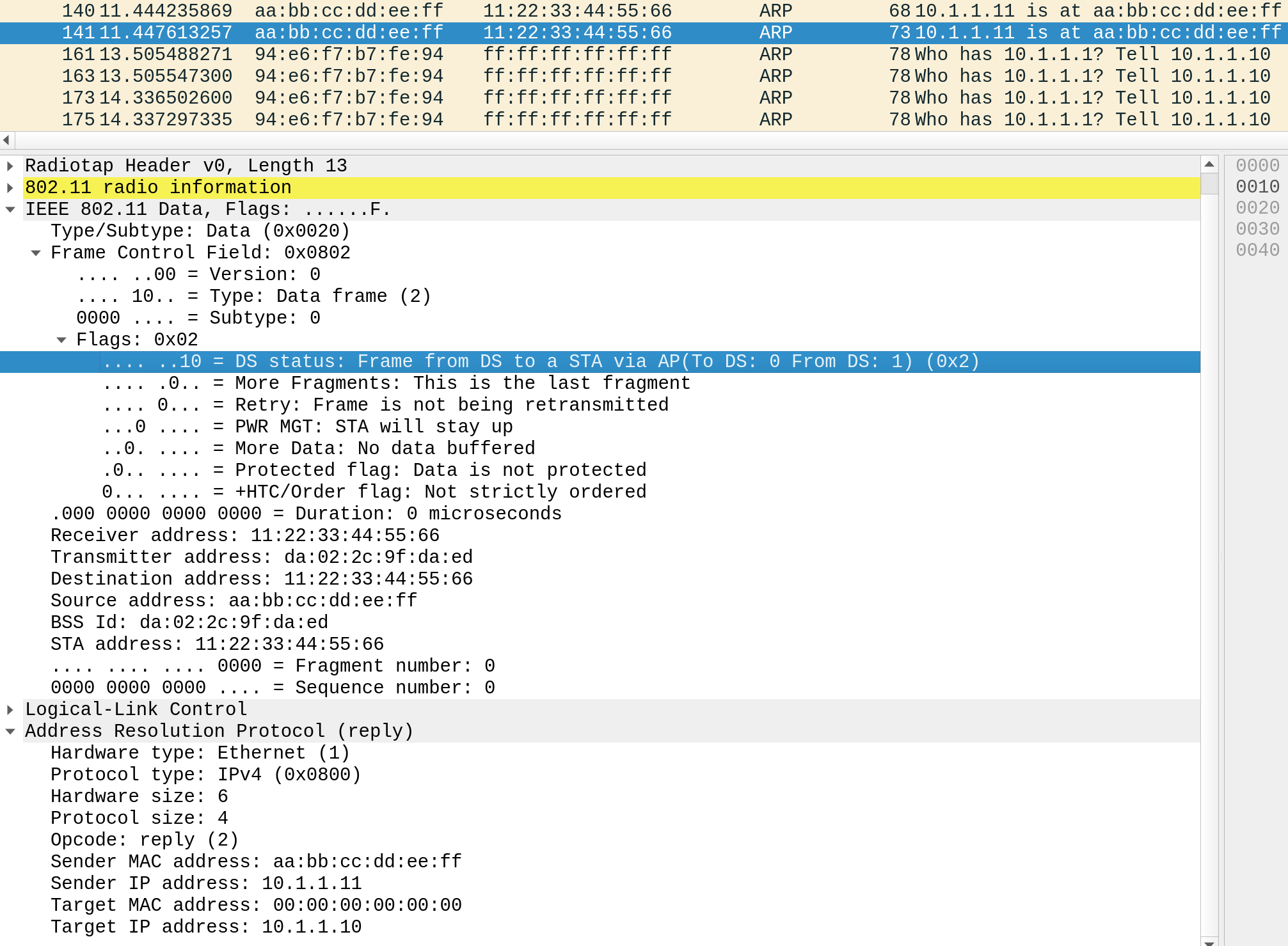Expand the Radiotap Header section
This screenshot has width=1288, height=946.
10,166
